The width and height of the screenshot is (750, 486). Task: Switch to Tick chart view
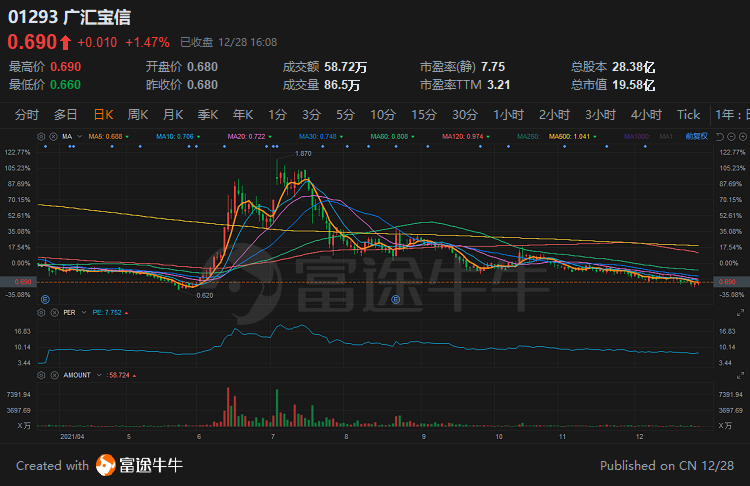(688, 115)
